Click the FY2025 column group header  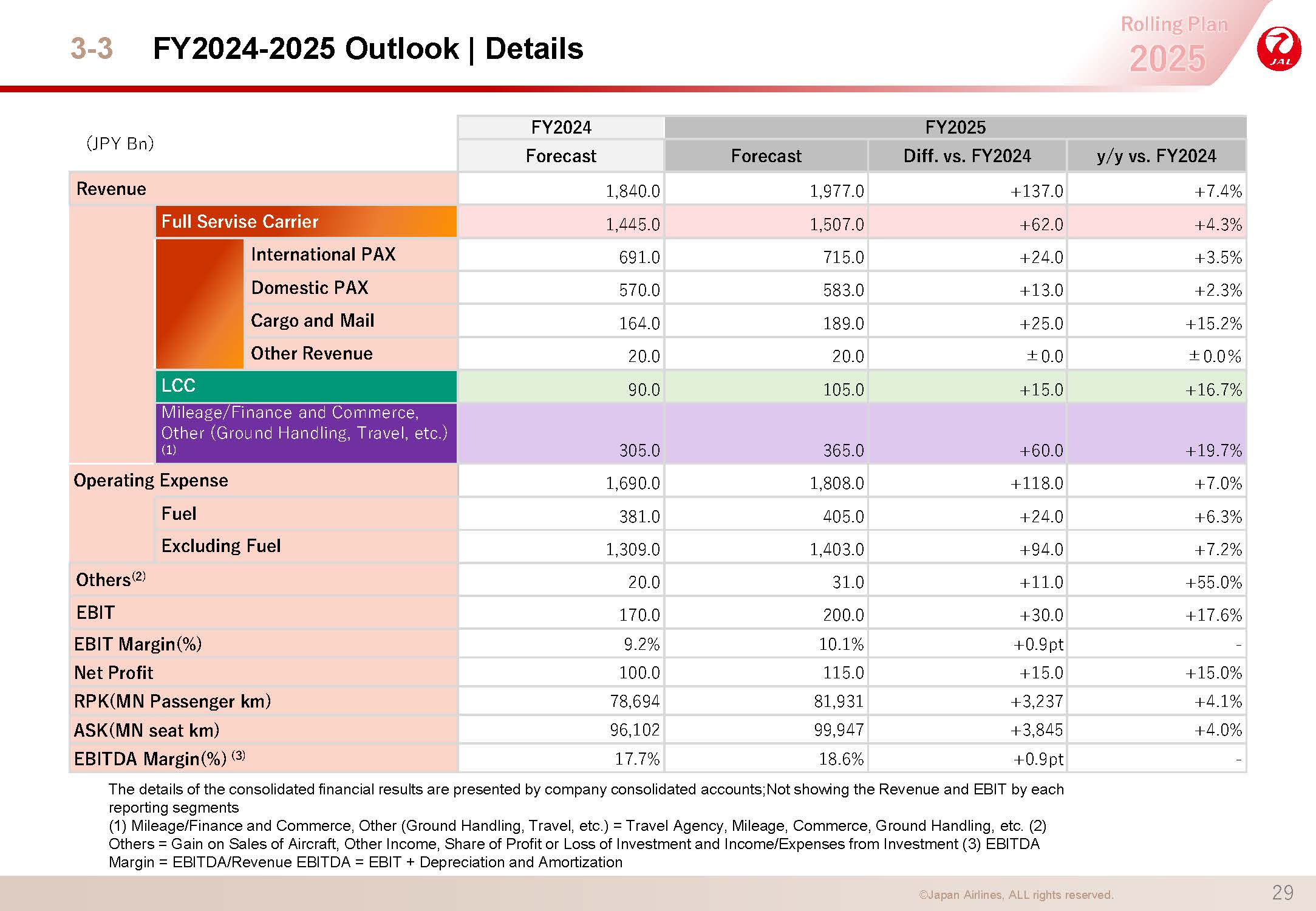pos(955,128)
